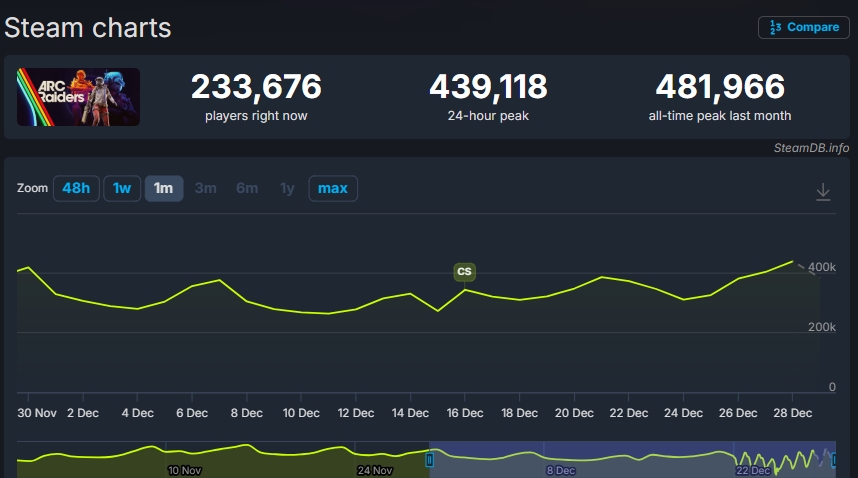
Task: Select the 1m zoom range
Action: pos(164,188)
